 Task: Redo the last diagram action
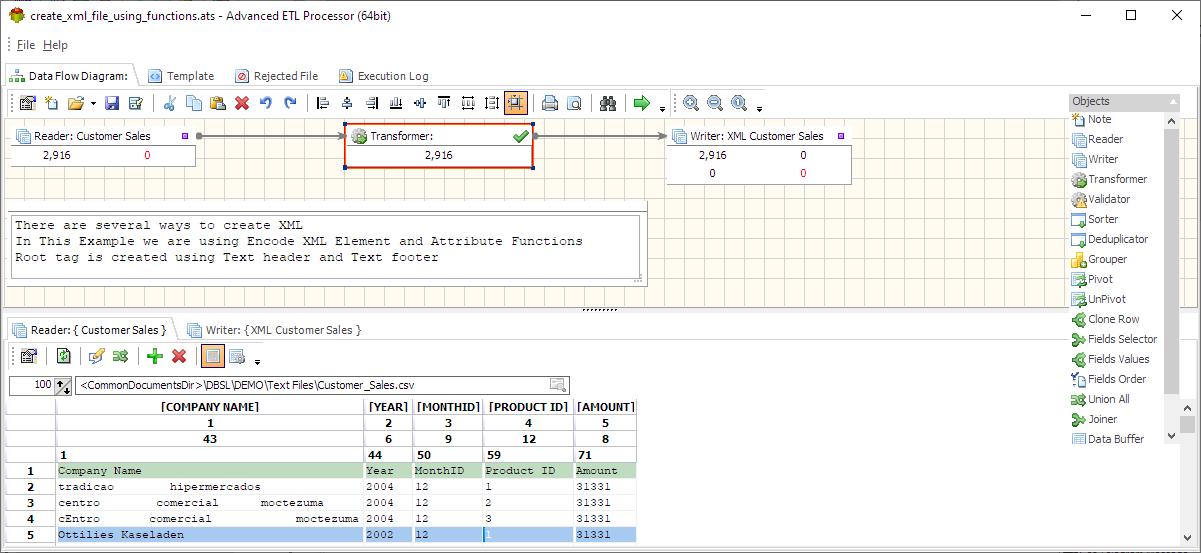pyautogui.click(x=290, y=102)
